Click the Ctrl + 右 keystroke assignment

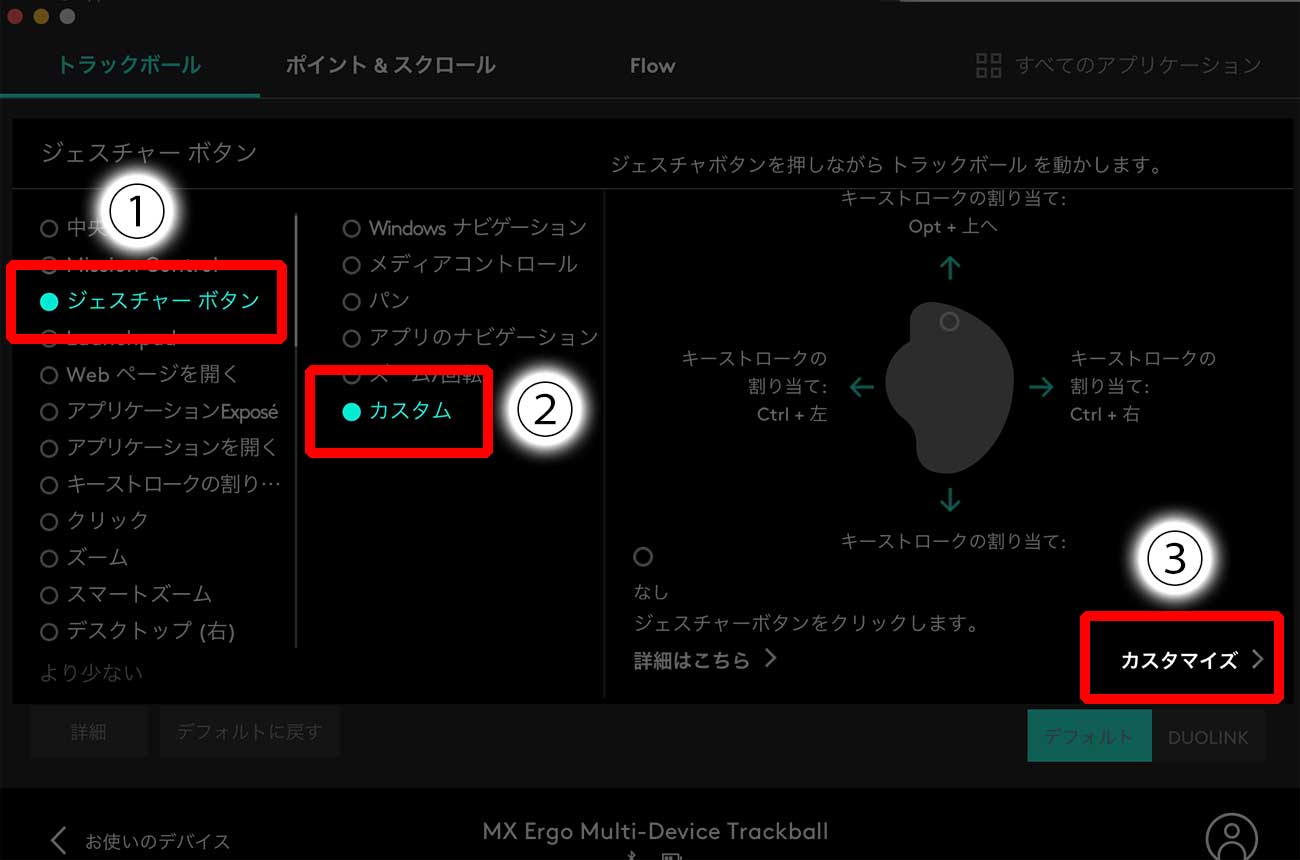click(x=1105, y=414)
